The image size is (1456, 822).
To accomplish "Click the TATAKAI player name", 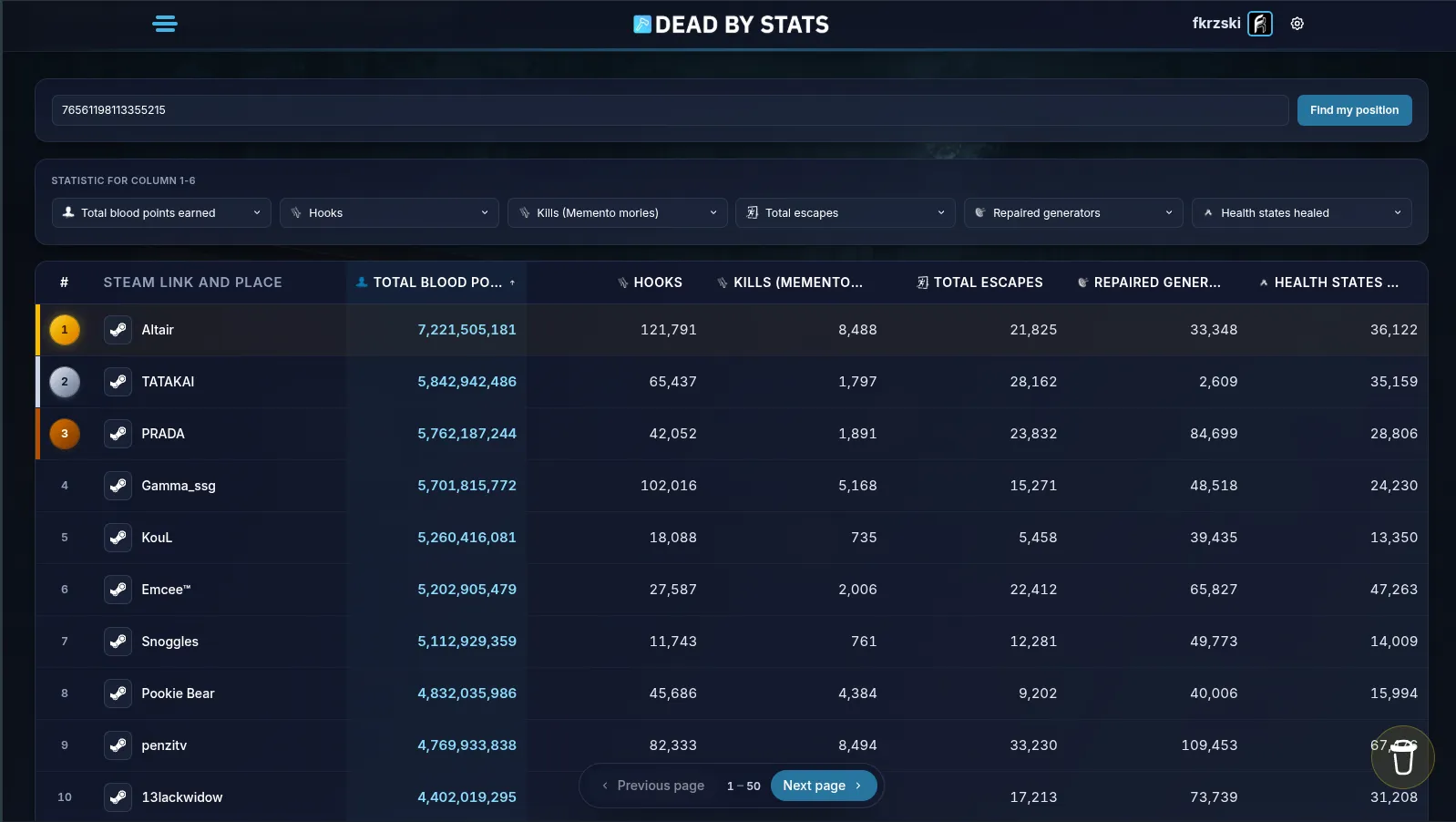I will [x=168, y=382].
